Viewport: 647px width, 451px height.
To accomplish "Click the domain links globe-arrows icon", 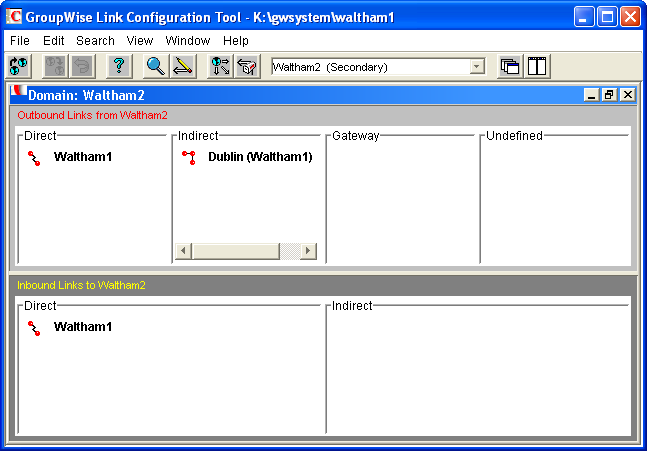I will pyautogui.click(x=220, y=66).
